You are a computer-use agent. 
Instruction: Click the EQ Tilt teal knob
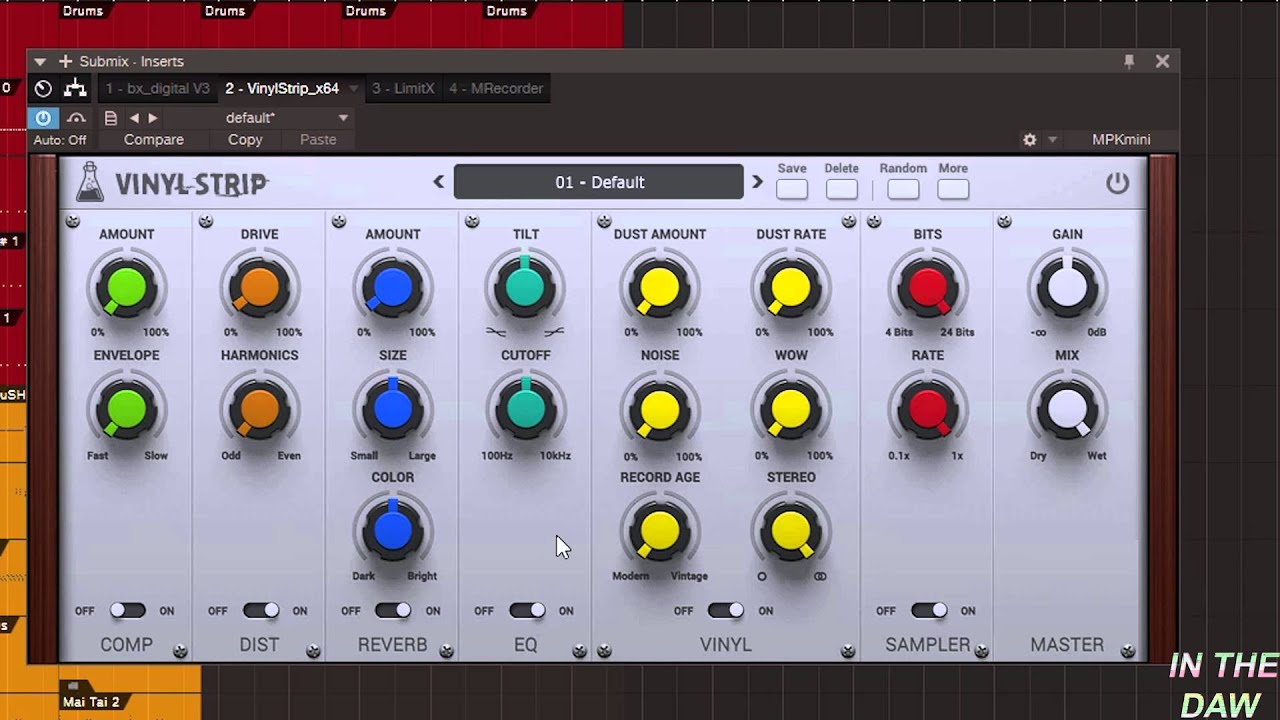[525, 288]
